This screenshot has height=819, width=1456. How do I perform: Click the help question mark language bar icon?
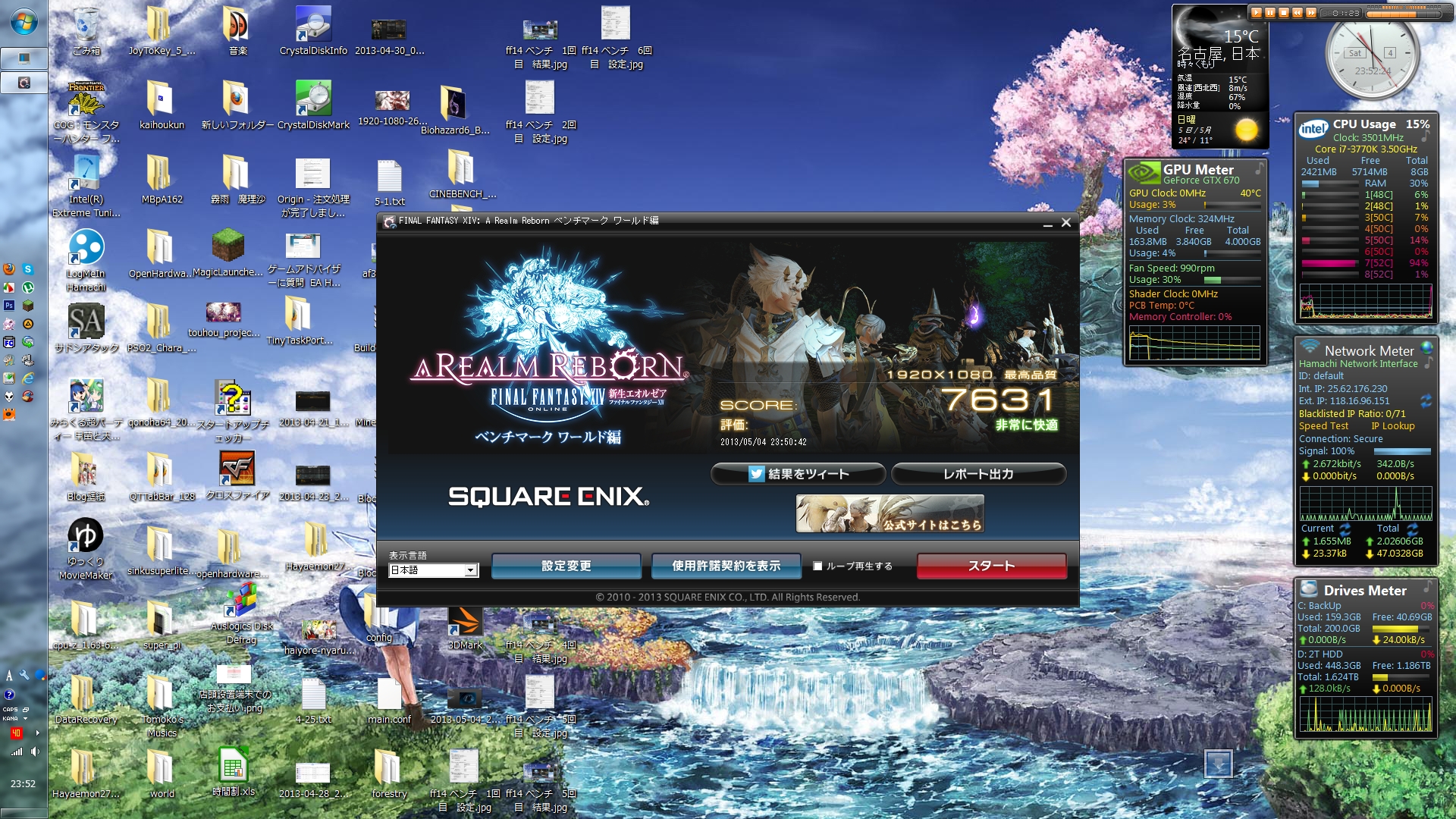(9, 694)
